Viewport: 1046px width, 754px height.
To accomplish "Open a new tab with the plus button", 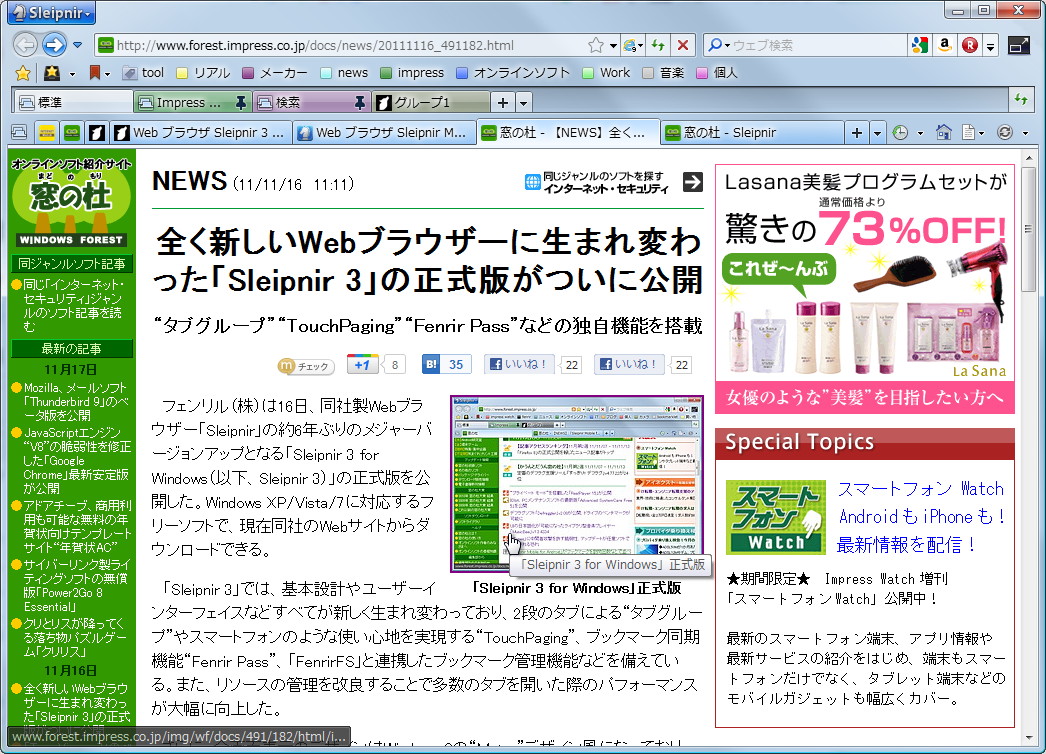I will [x=857, y=133].
